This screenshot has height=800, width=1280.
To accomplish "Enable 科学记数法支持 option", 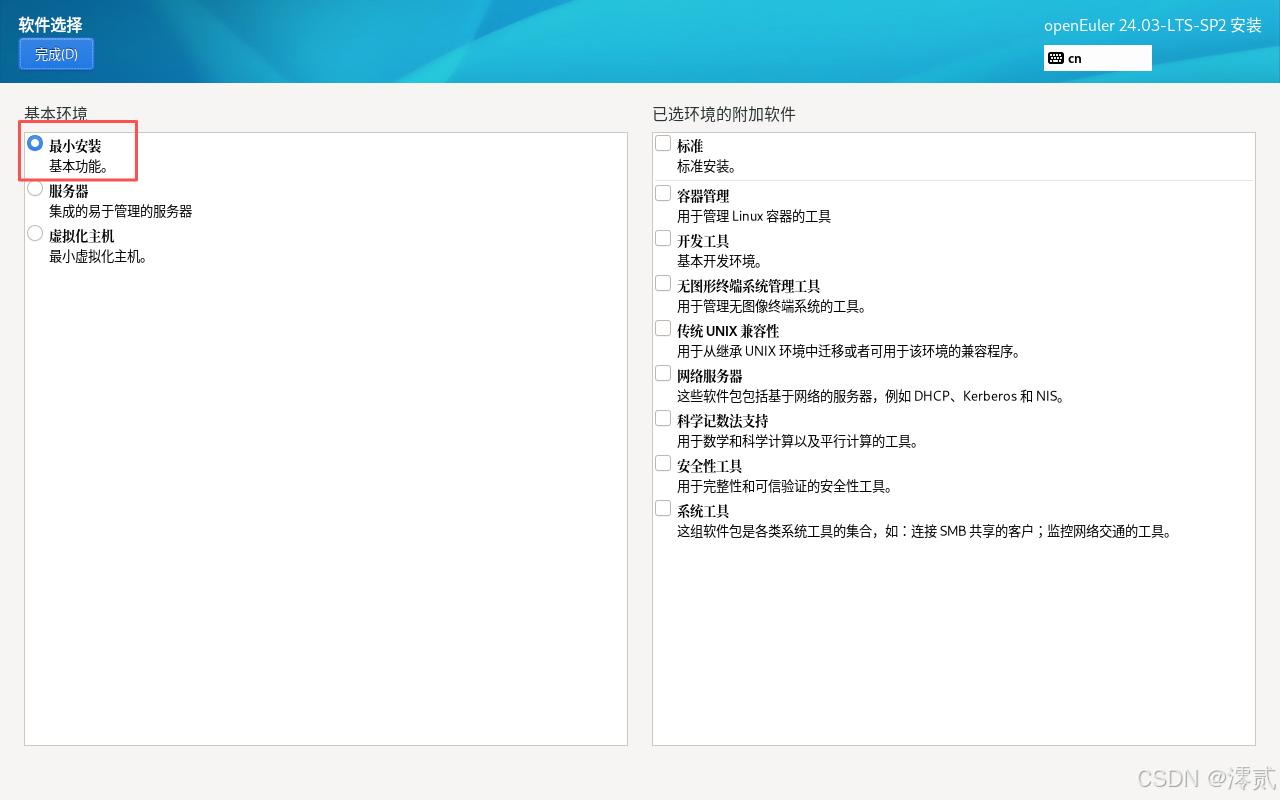I will (x=662, y=417).
